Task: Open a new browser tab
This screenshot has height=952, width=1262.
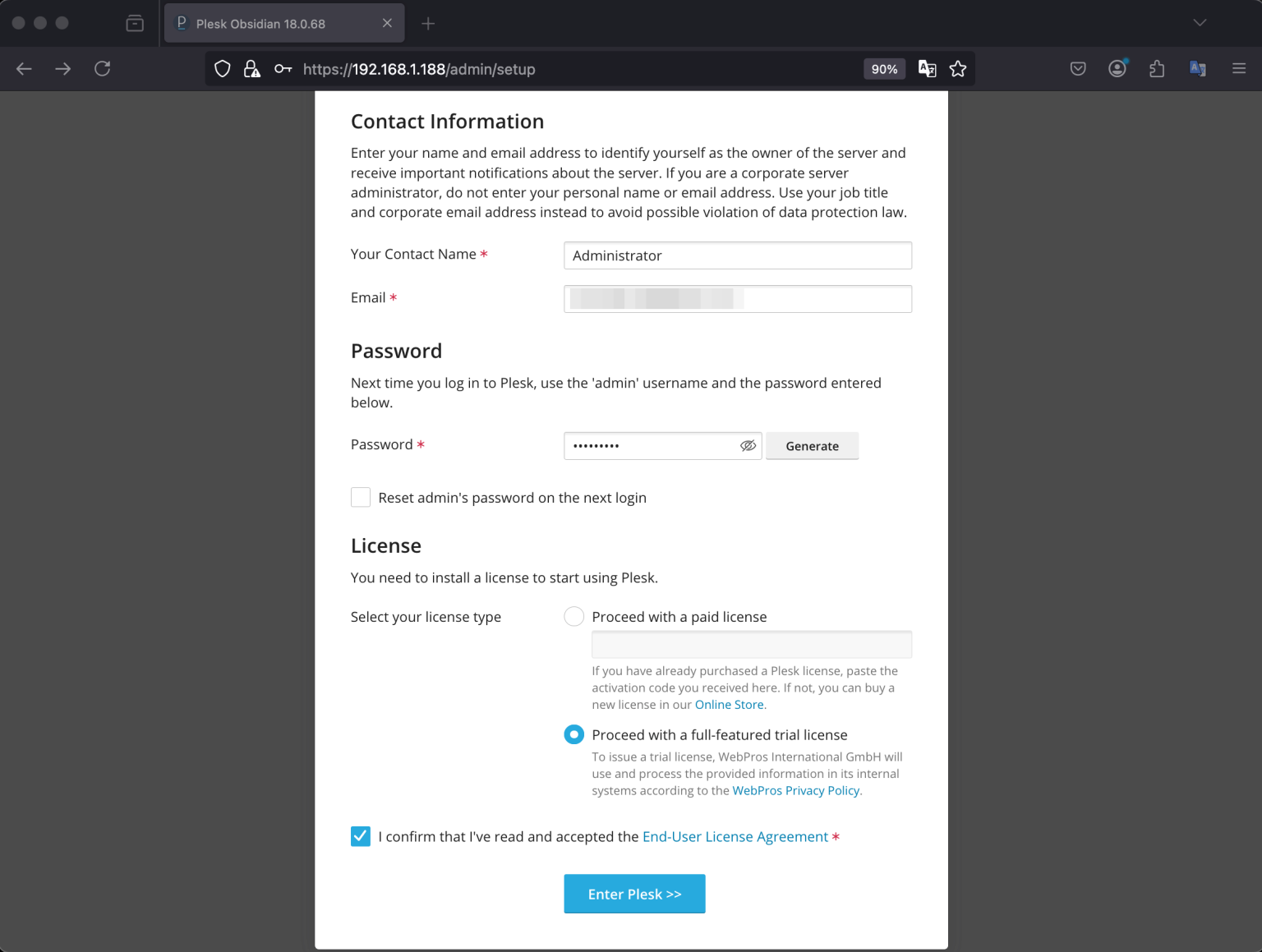Action: pos(428,23)
